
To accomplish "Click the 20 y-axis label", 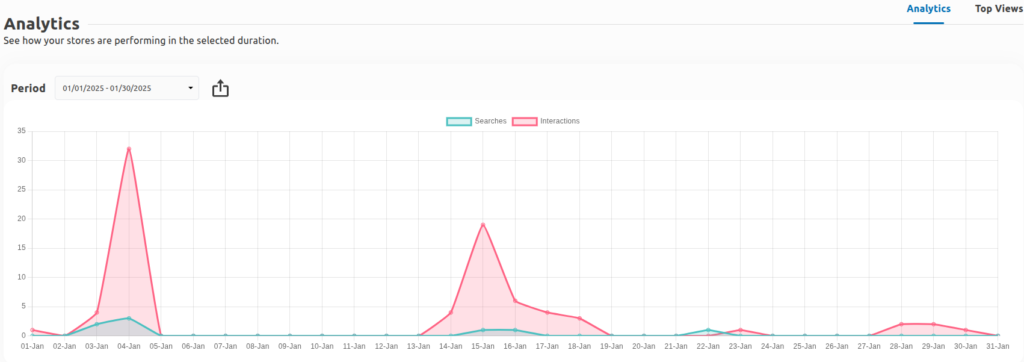I will (x=21, y=219).
